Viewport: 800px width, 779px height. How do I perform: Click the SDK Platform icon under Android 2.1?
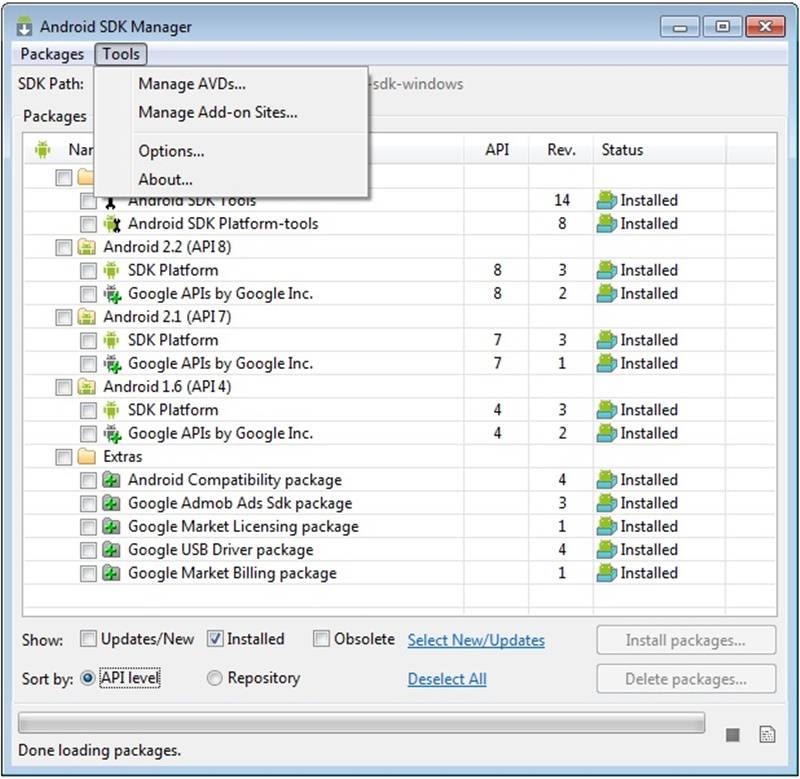111,340
